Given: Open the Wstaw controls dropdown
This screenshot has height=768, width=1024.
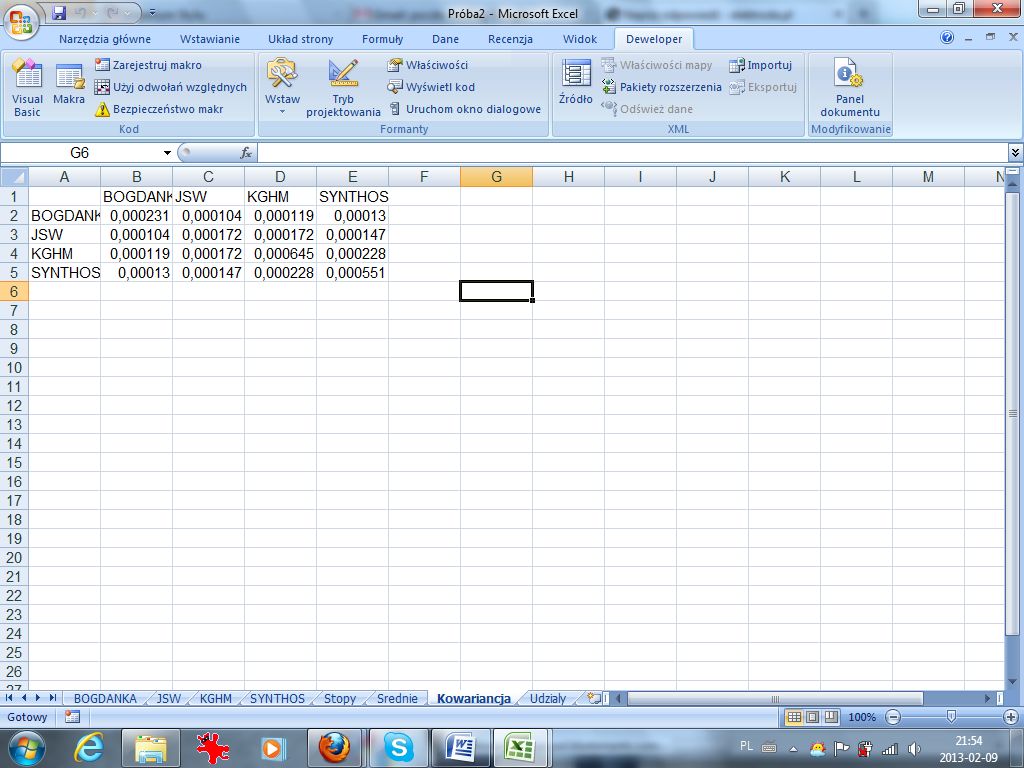Looking at the screenshot, I should [282, 88].
